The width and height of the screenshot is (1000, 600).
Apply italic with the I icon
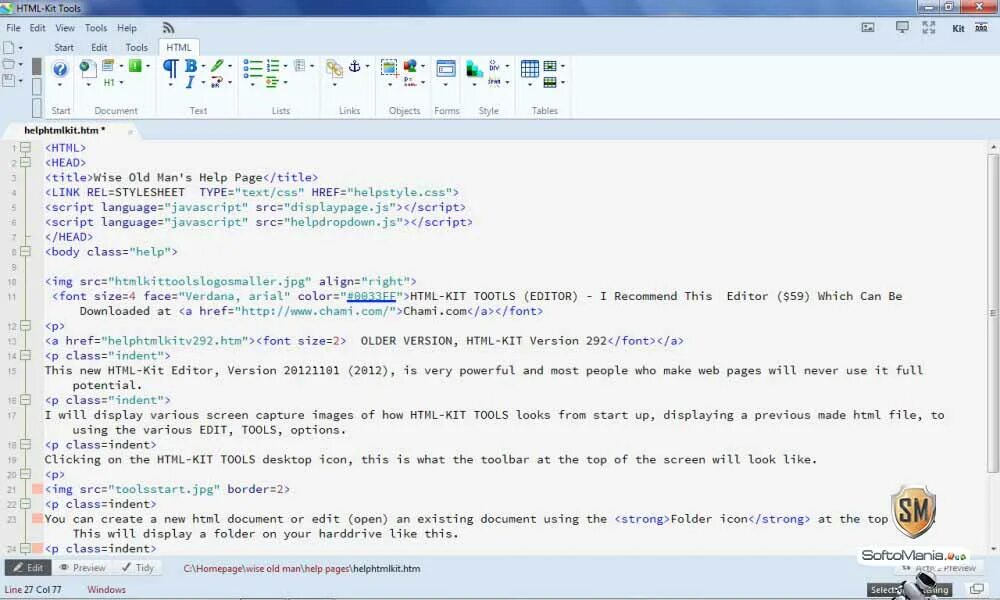coord(190,82)
